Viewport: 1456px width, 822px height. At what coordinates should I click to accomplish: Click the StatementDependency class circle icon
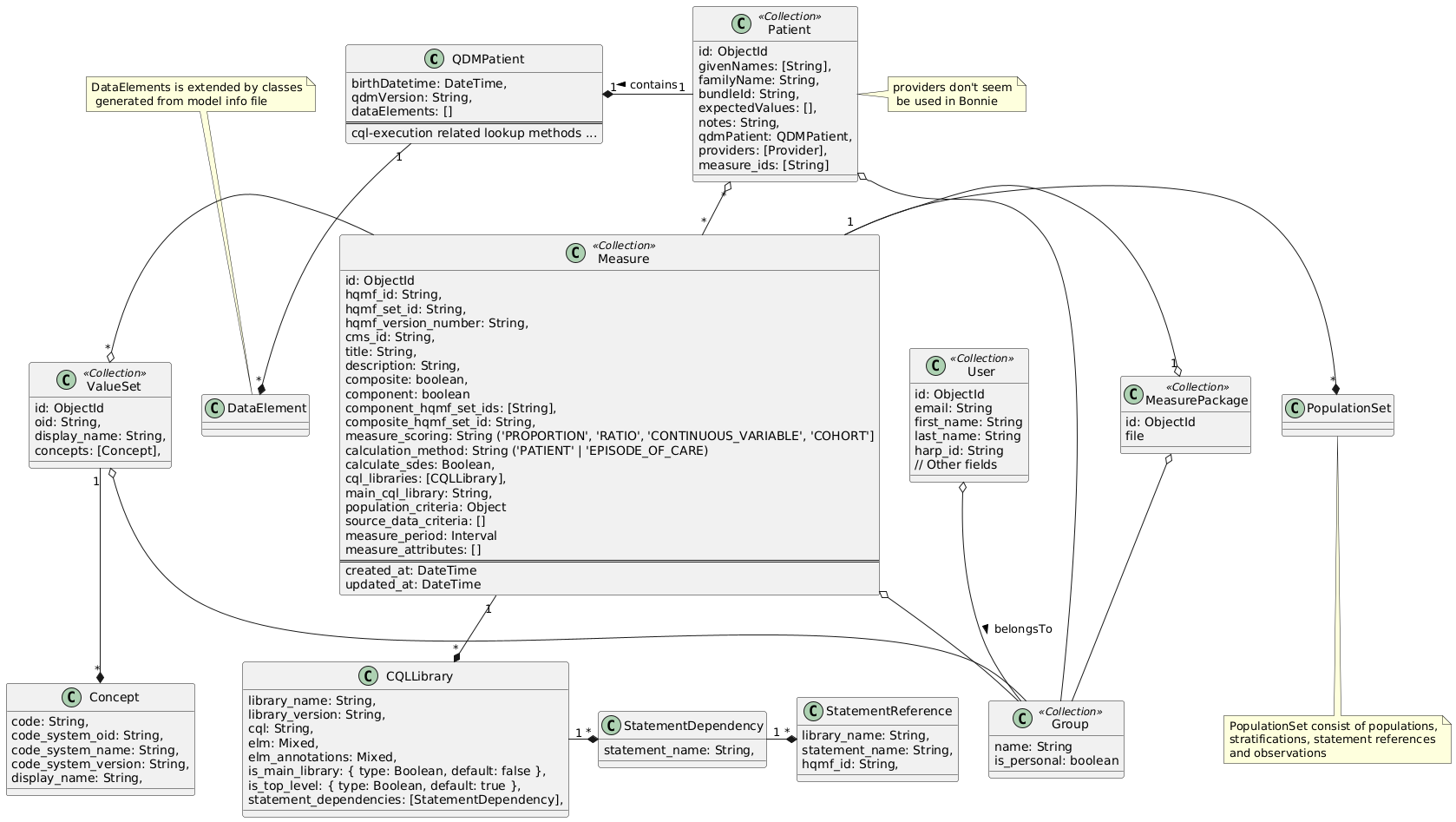pos(612,725)
